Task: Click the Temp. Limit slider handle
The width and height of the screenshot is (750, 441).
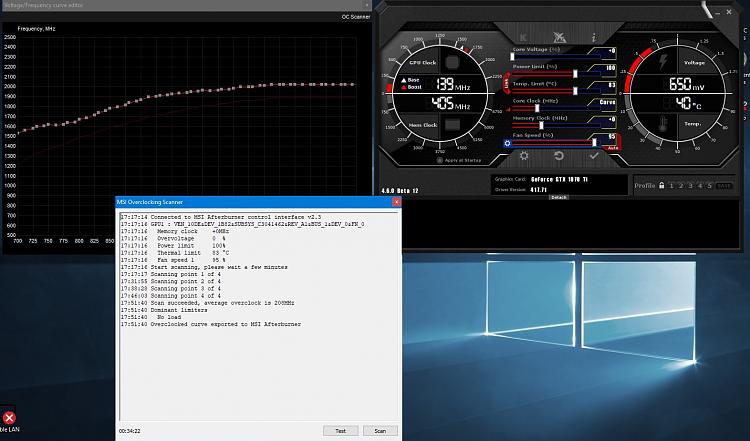Action: click(x=575, y=91)
